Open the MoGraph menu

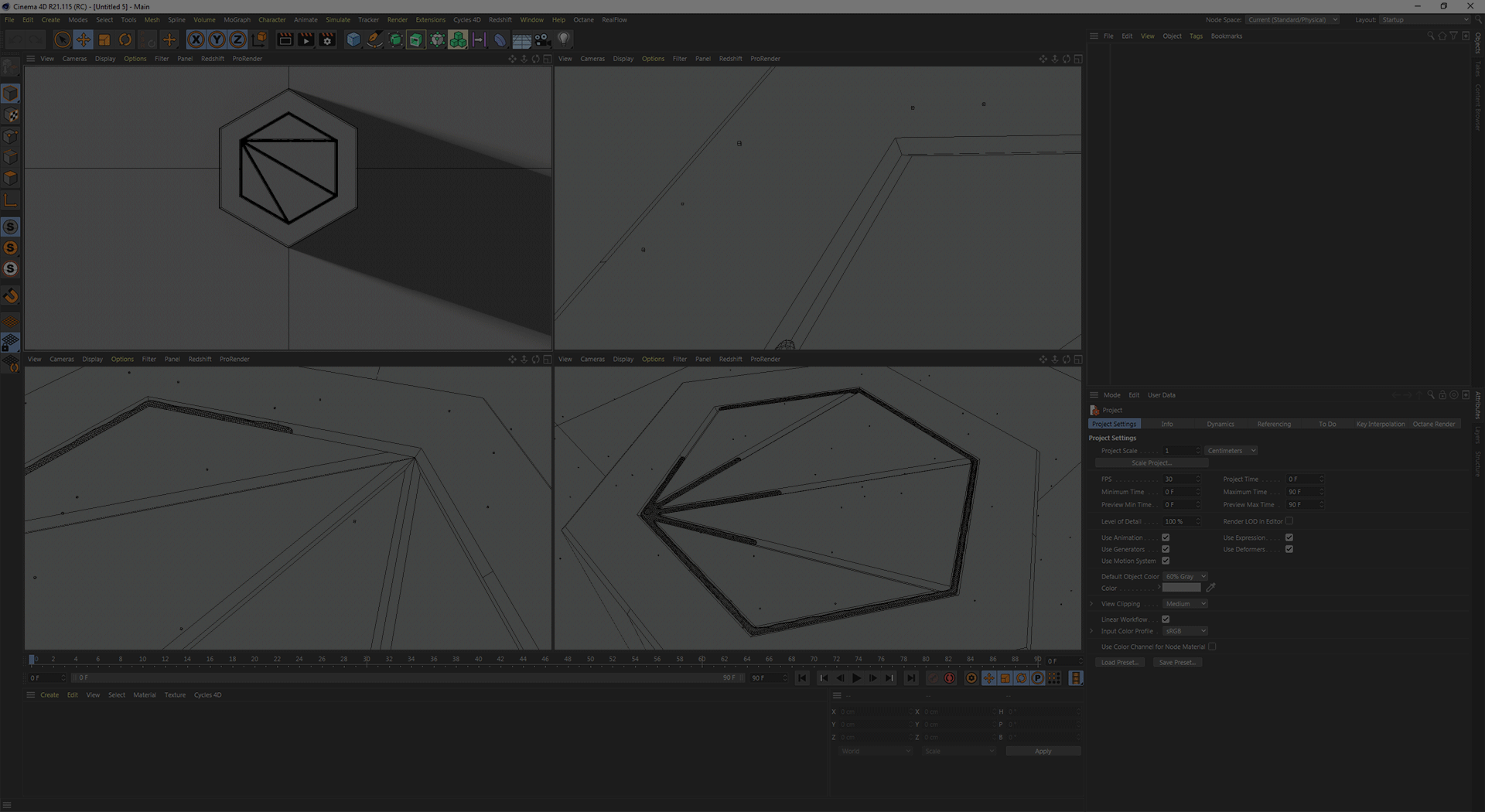pos(237,20)
